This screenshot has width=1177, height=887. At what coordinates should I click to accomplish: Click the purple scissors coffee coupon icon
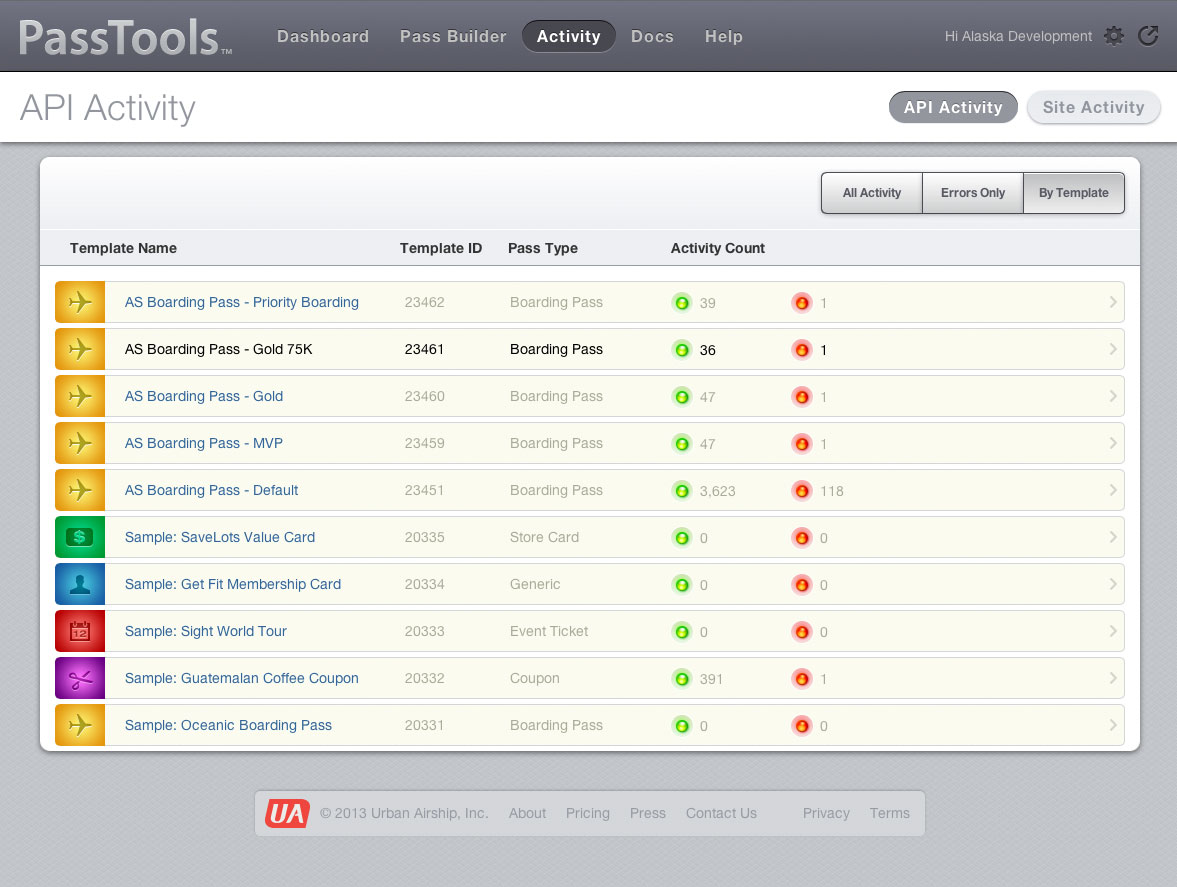pos(80,678)
